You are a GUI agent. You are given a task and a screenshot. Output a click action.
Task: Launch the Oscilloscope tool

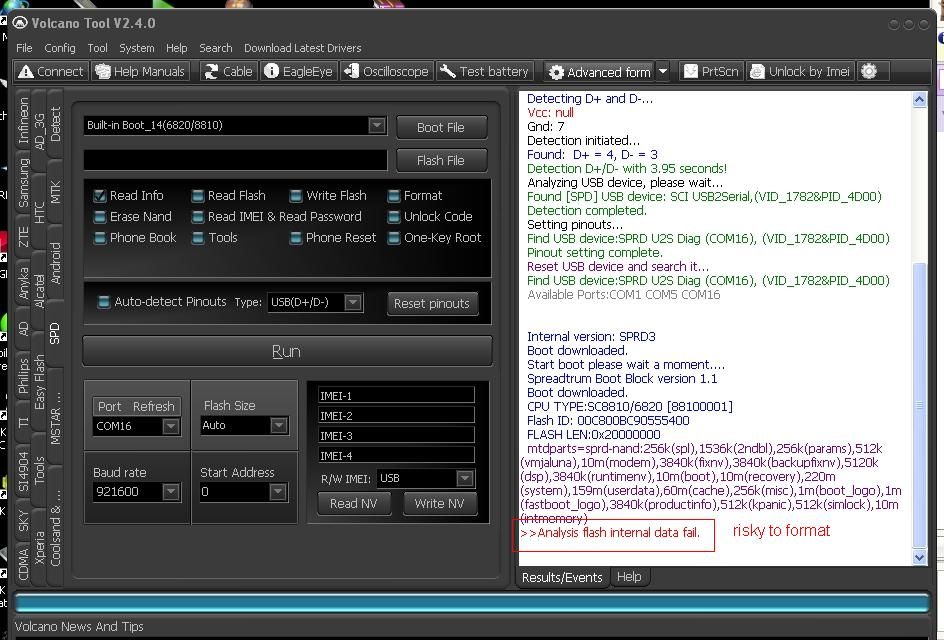(387, 72)
